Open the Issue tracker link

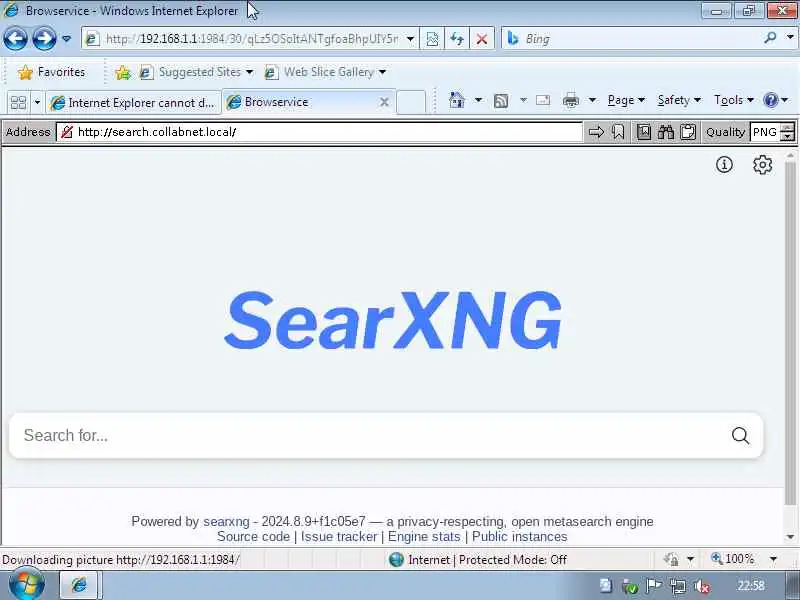coord(339,537)
